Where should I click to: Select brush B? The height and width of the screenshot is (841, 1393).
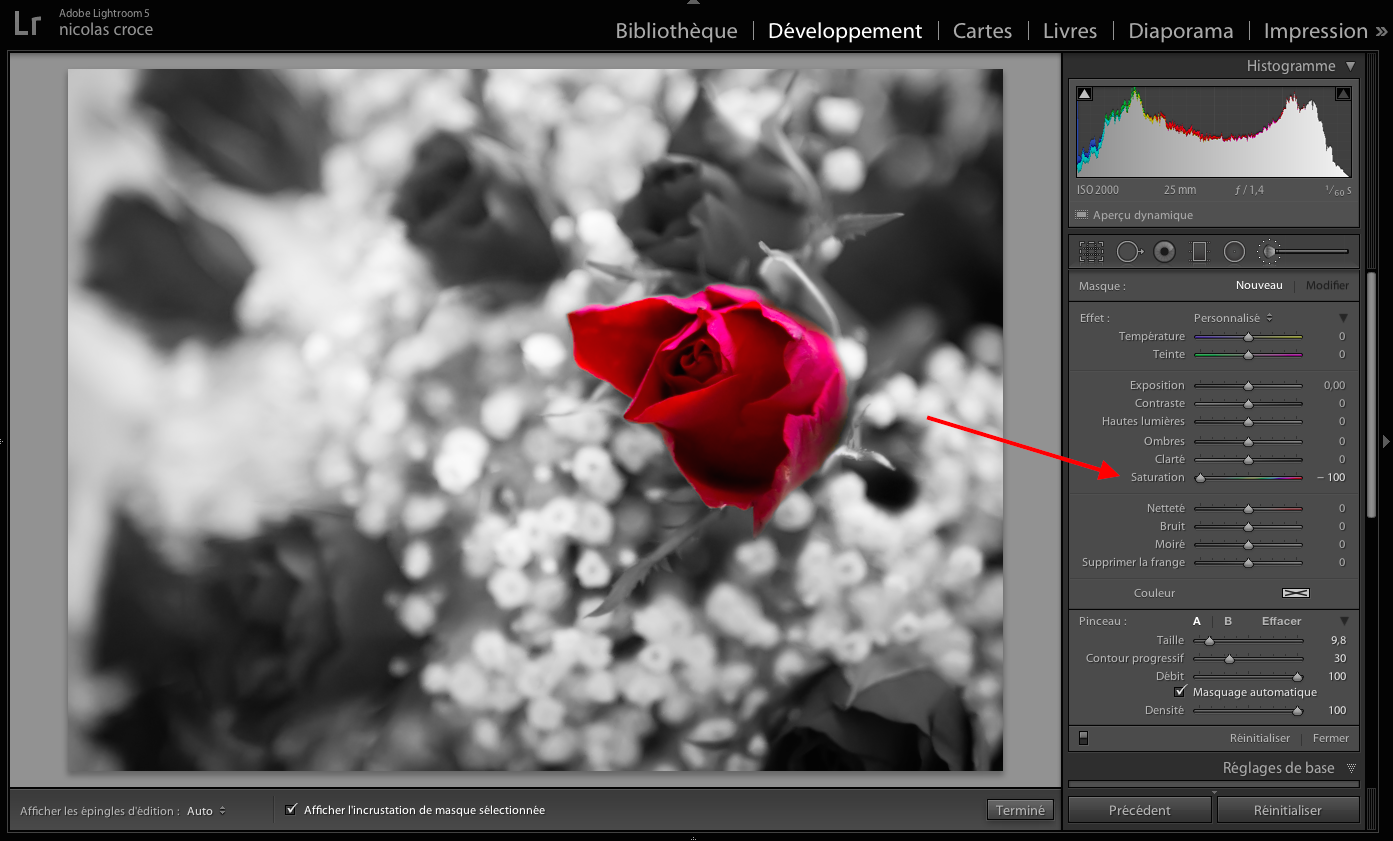[1228, 621]
